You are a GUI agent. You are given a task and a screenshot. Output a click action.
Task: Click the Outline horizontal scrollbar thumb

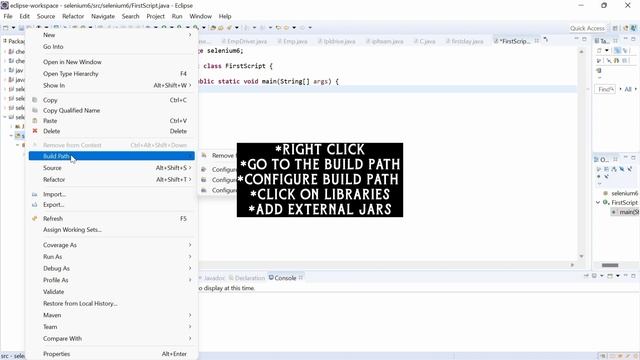610,265
